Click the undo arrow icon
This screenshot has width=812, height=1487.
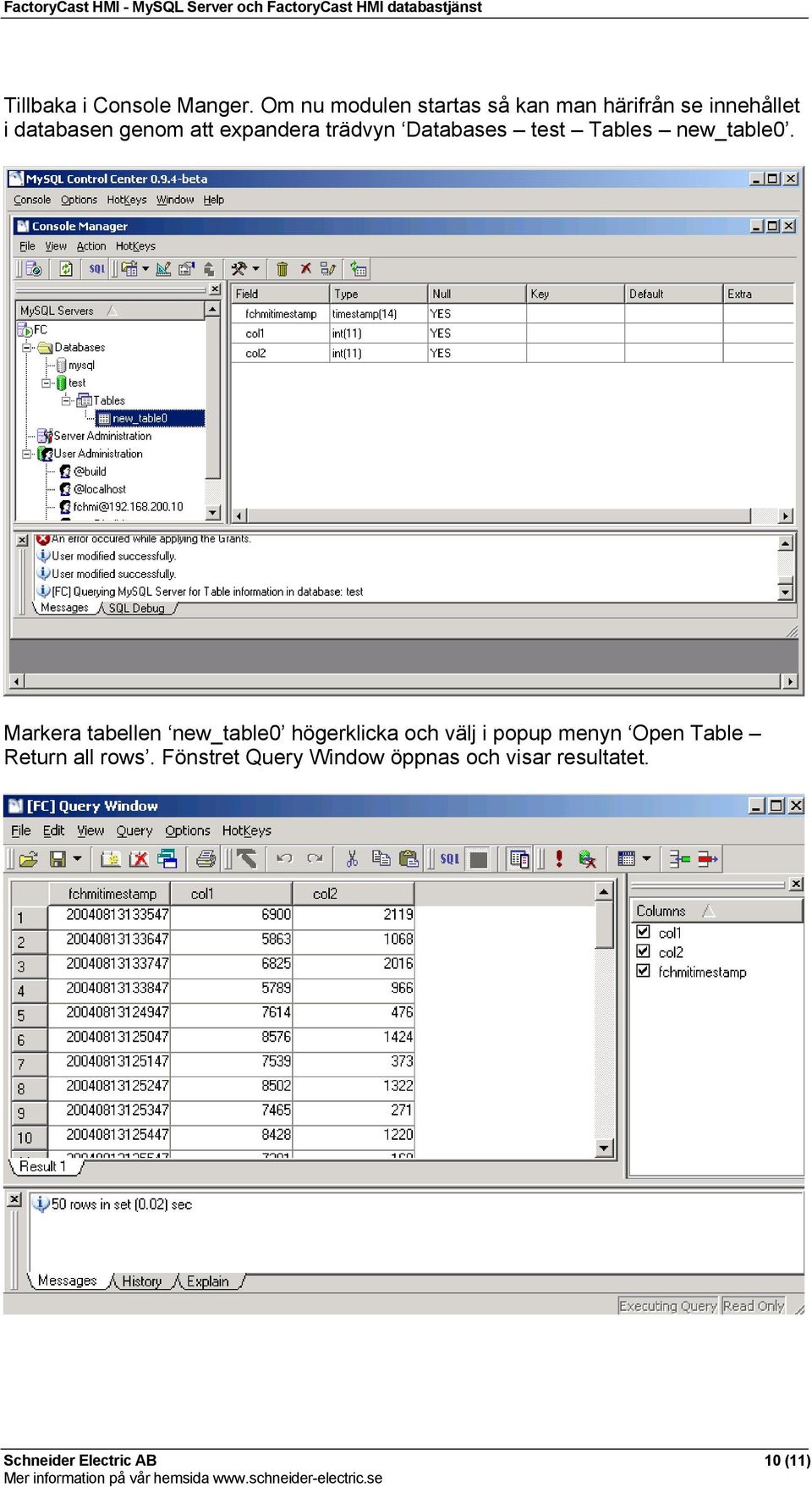coord(284,859)
